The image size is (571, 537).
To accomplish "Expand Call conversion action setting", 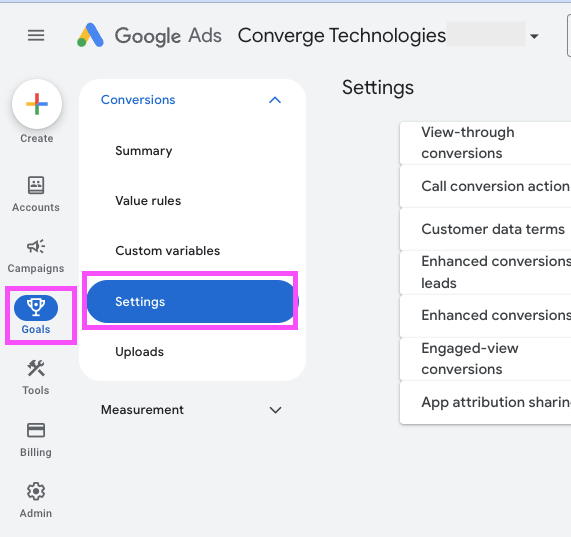I will (x=485, y=186).
